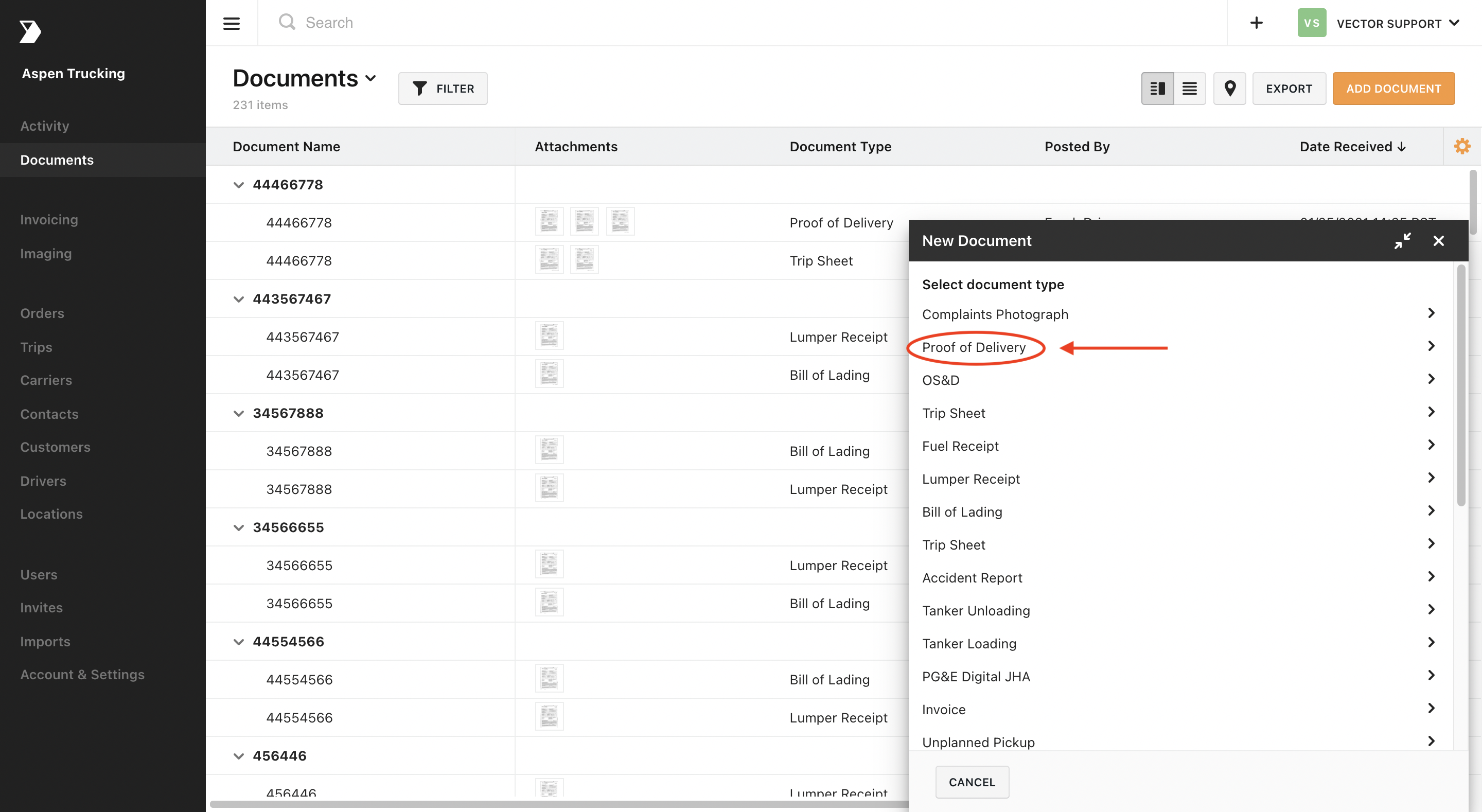This screenshot has height=812, width=1482.
Task: Open map location pin view
Action: (x=1229, y=88)
